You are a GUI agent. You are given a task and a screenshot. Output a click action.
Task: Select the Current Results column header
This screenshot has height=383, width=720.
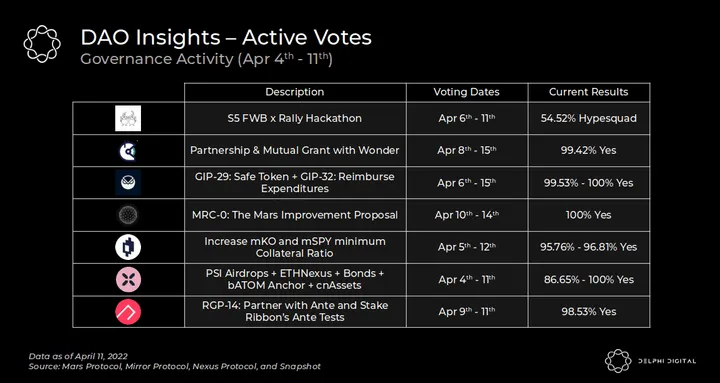tap(589, 92)
